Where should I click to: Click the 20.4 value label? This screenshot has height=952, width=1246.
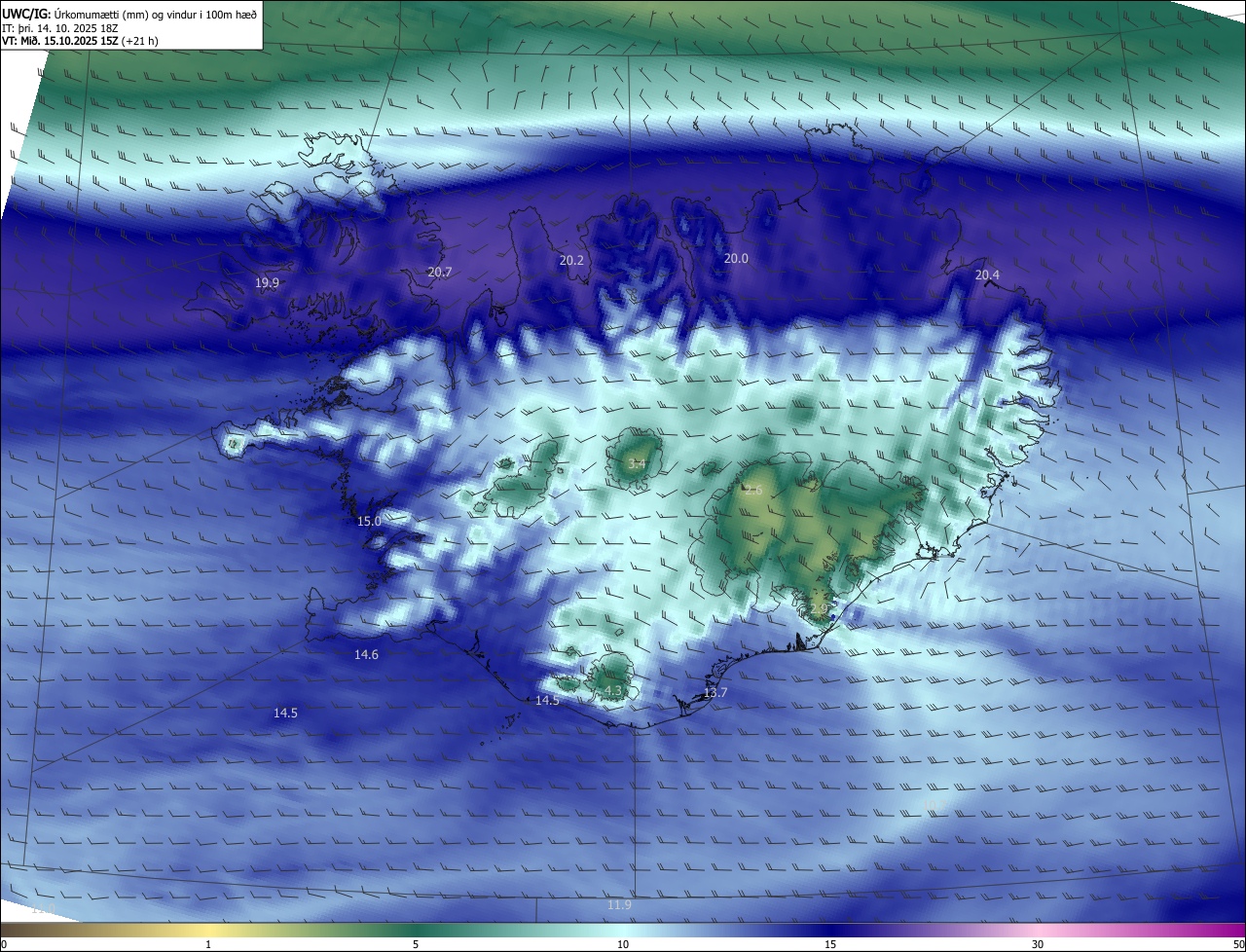click(987, 275)
